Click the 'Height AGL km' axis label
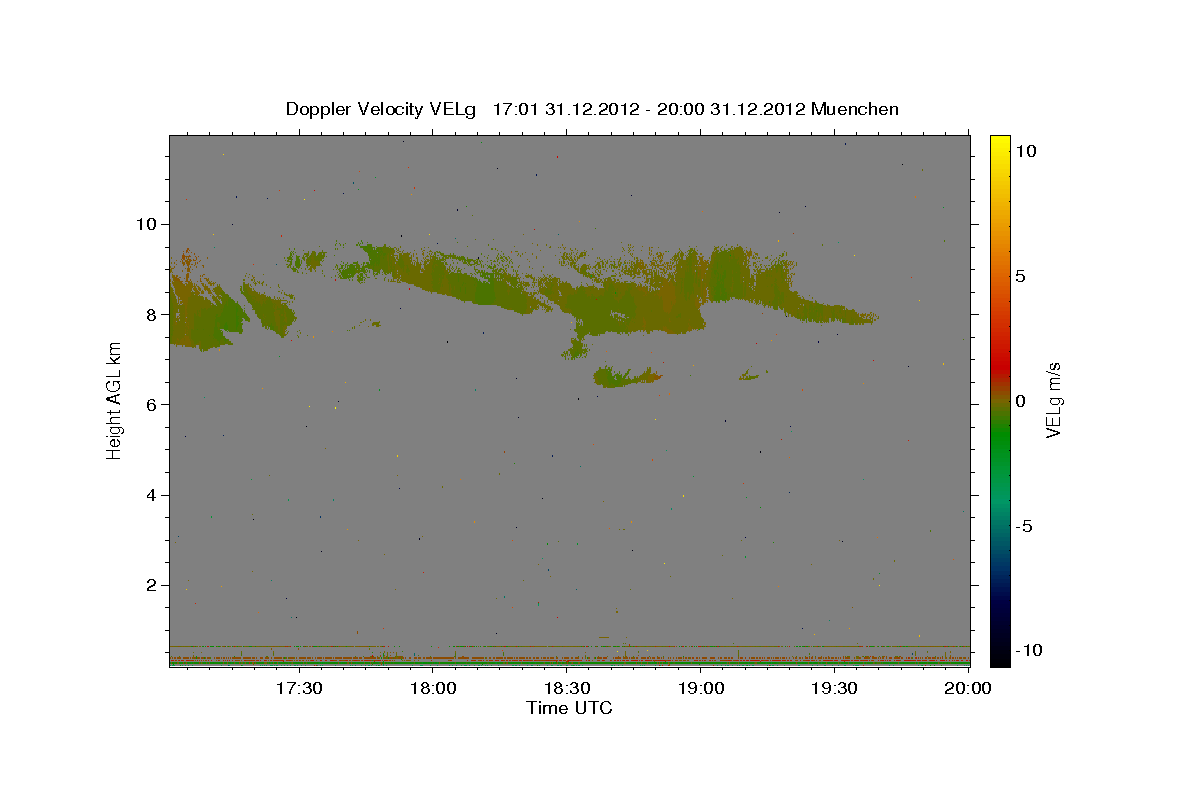 [114, 400]
